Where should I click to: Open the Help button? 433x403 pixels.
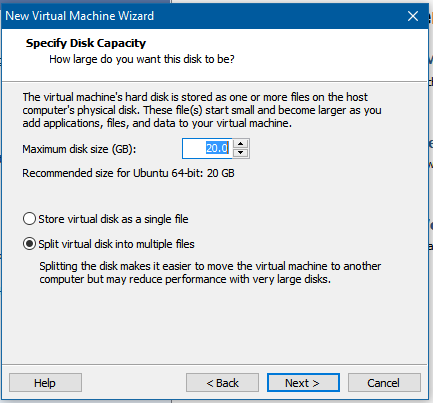(45, 383)
